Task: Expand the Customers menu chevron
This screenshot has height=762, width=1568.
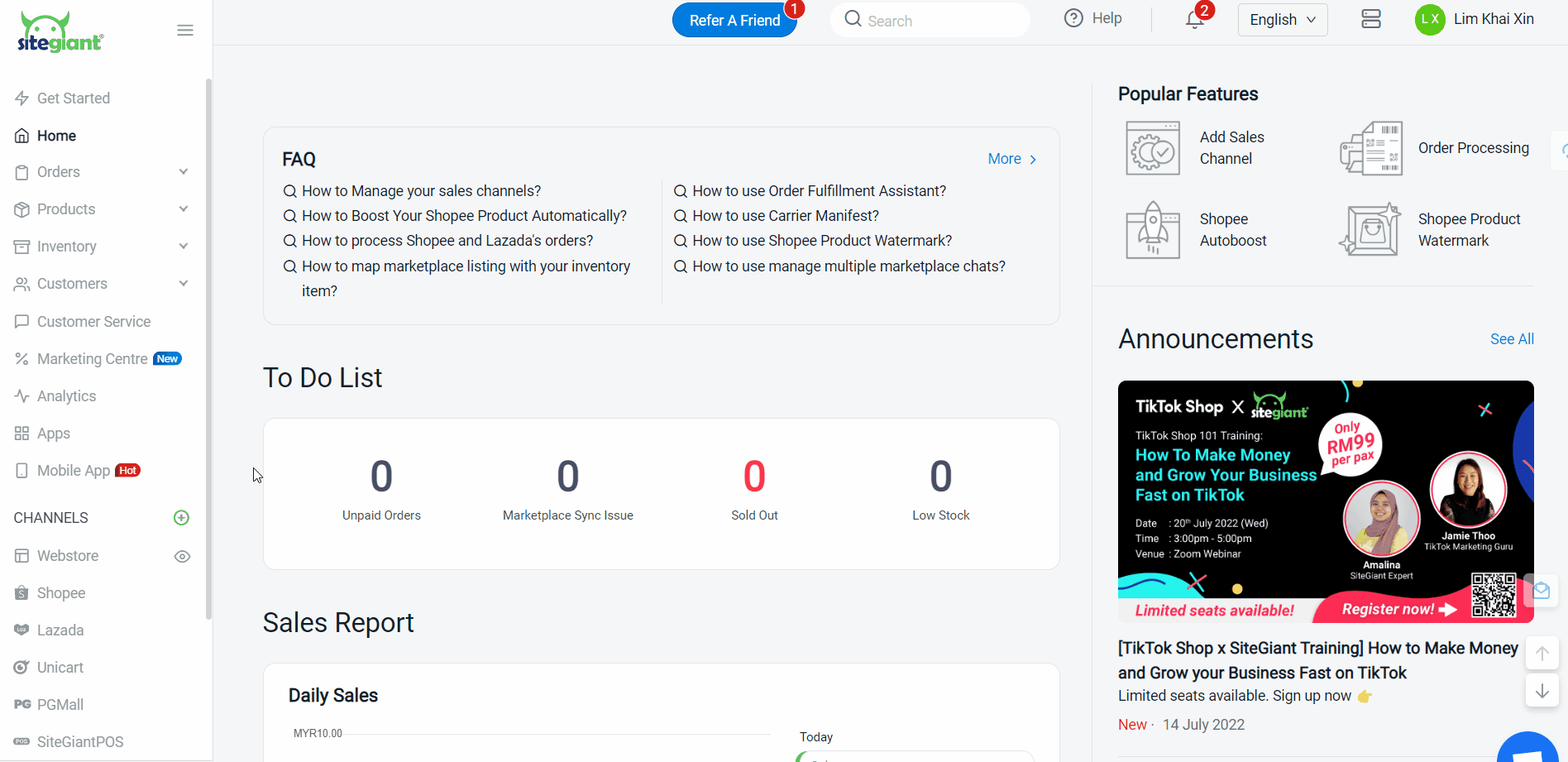Action: click(184, 284)
